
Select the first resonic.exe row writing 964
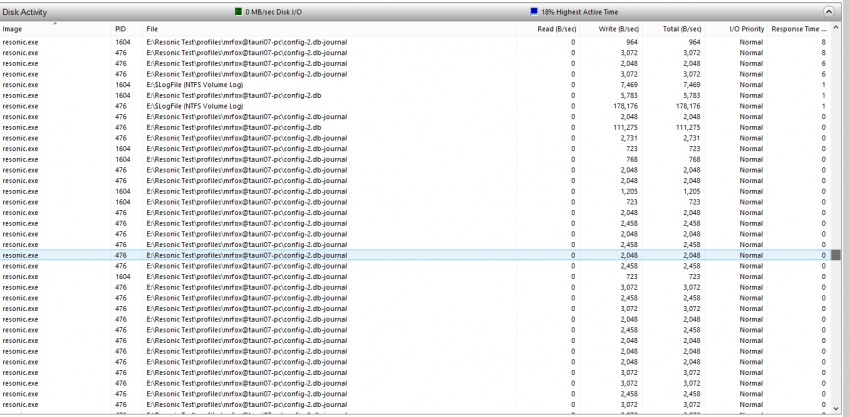tap(300, 43)
